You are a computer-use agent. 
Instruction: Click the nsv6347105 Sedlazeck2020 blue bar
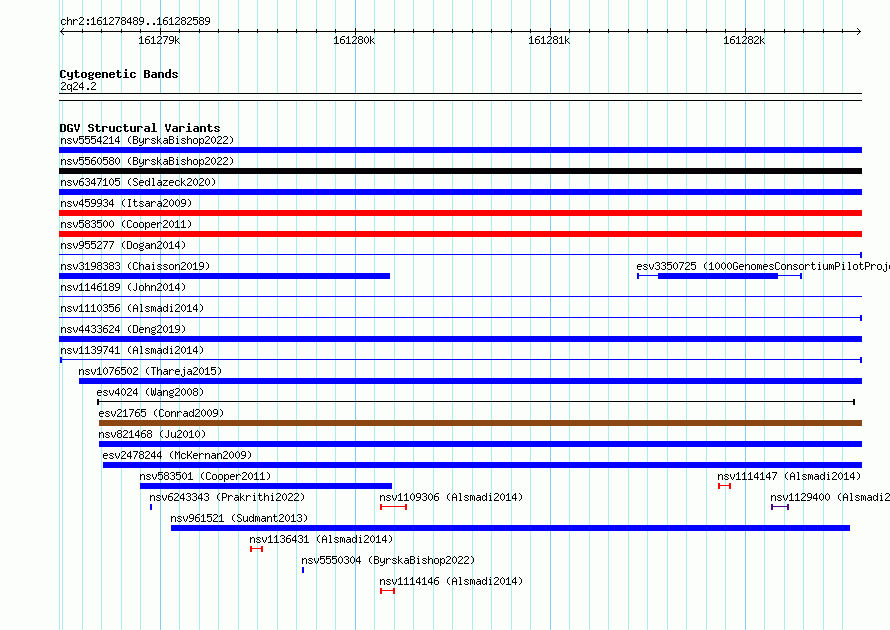[460, 192]
